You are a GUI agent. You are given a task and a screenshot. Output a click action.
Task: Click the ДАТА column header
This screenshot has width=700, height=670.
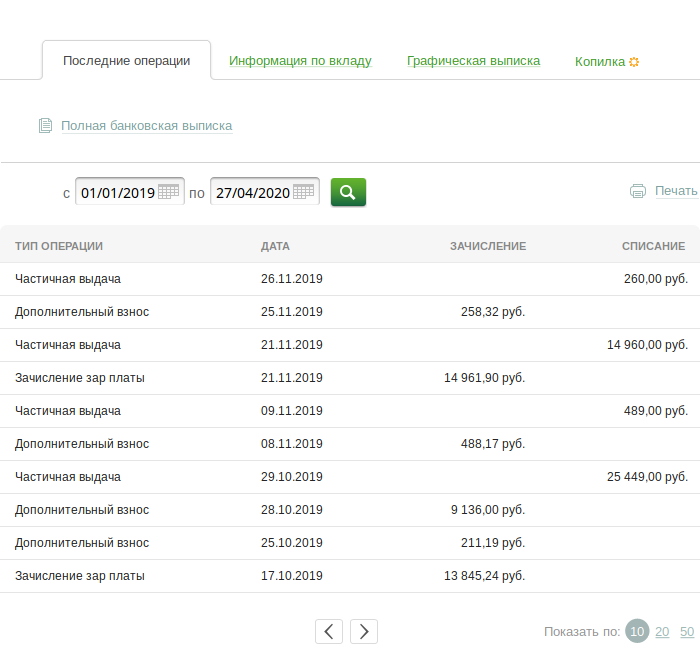coord(275,246)
